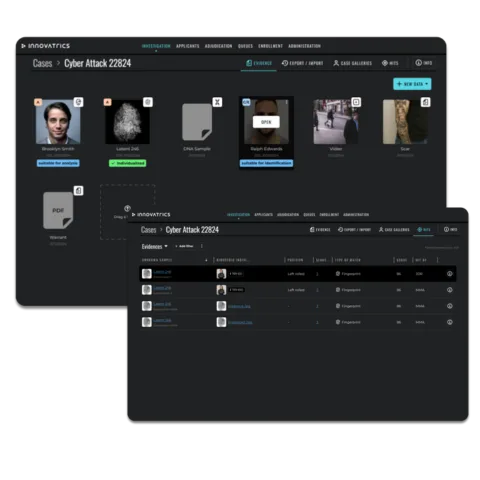Screen dimensions: 480x480
Task: Click the Position column header
Action: (295, 260)
